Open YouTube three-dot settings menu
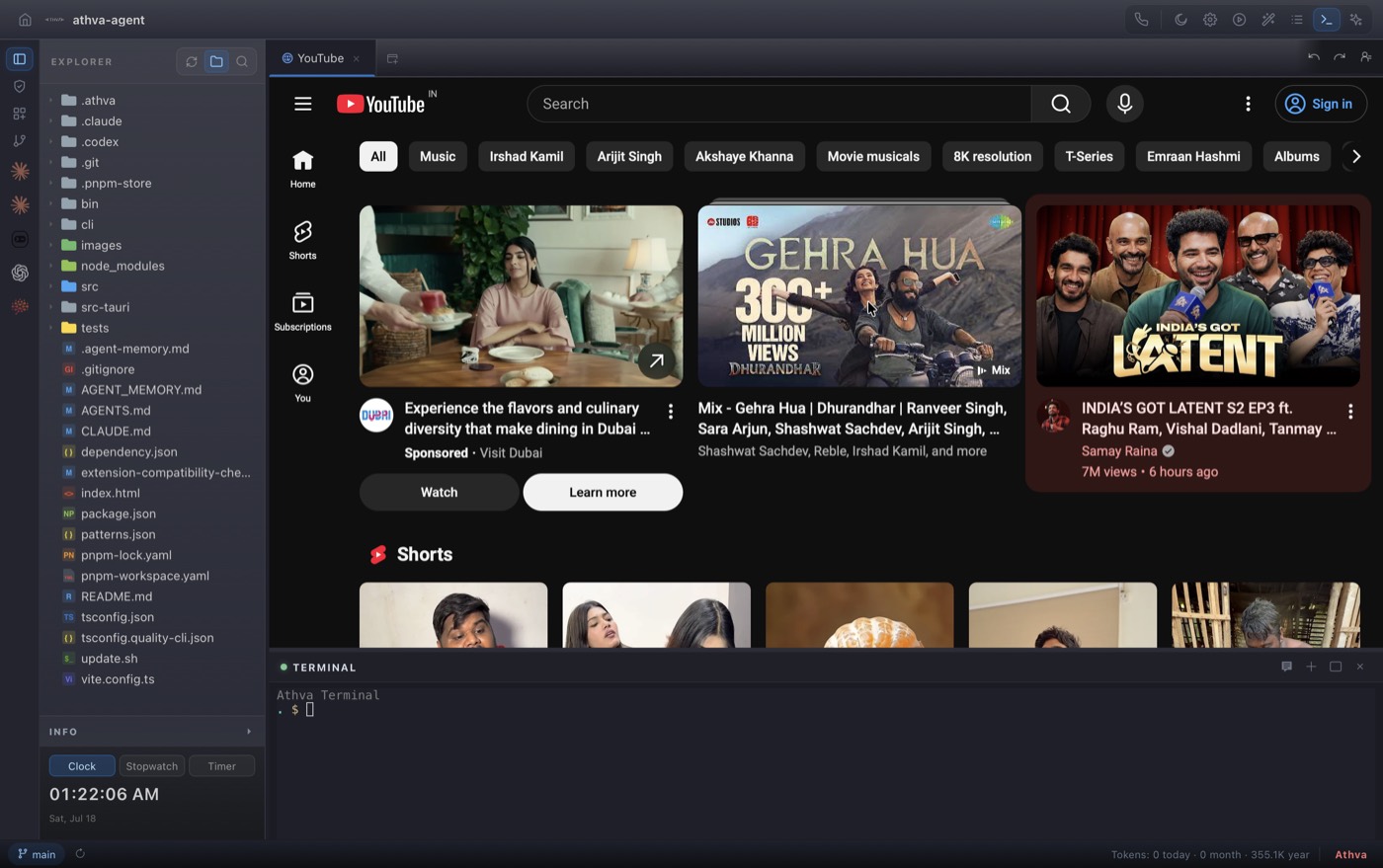The height and width of the screenshot is (868, 1383). point(1248,104)
